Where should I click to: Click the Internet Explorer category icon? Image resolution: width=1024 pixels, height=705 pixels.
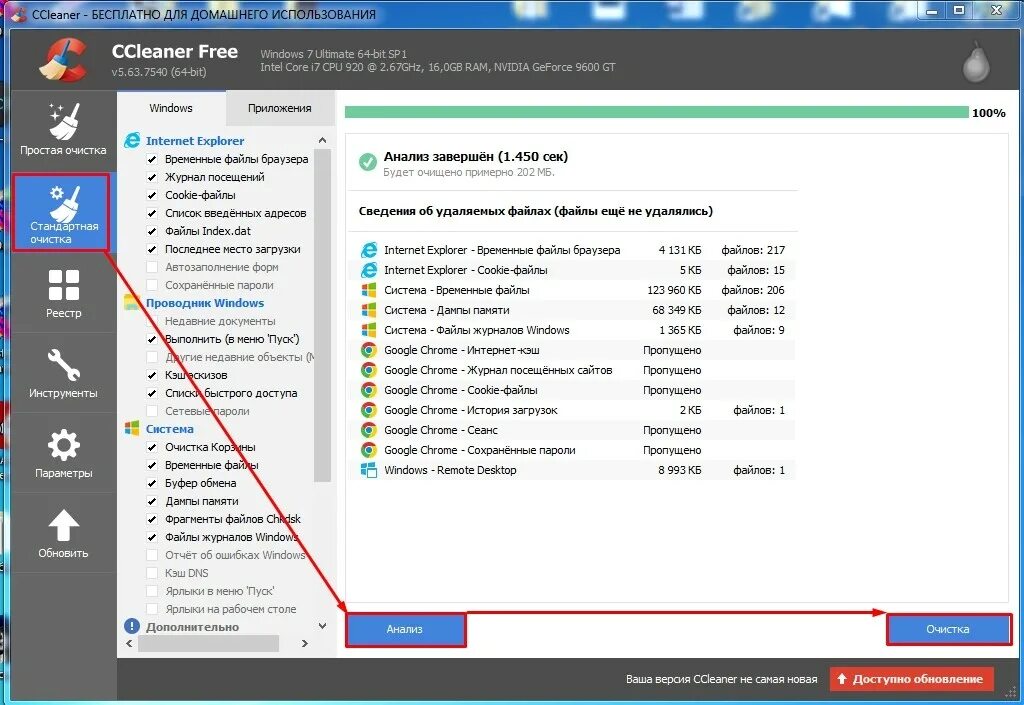coord(132,140)
